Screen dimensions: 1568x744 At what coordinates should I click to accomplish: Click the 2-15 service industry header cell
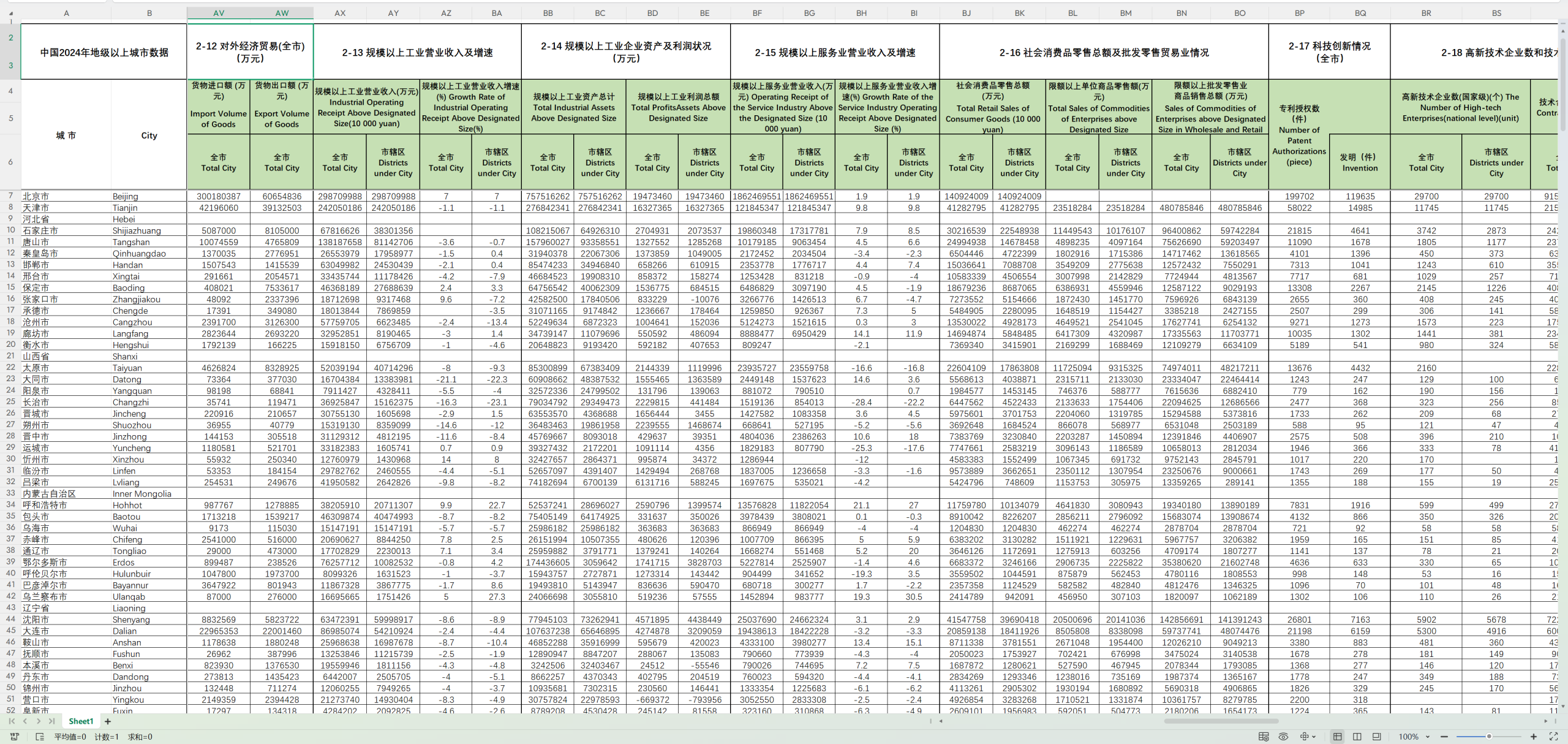835,52
